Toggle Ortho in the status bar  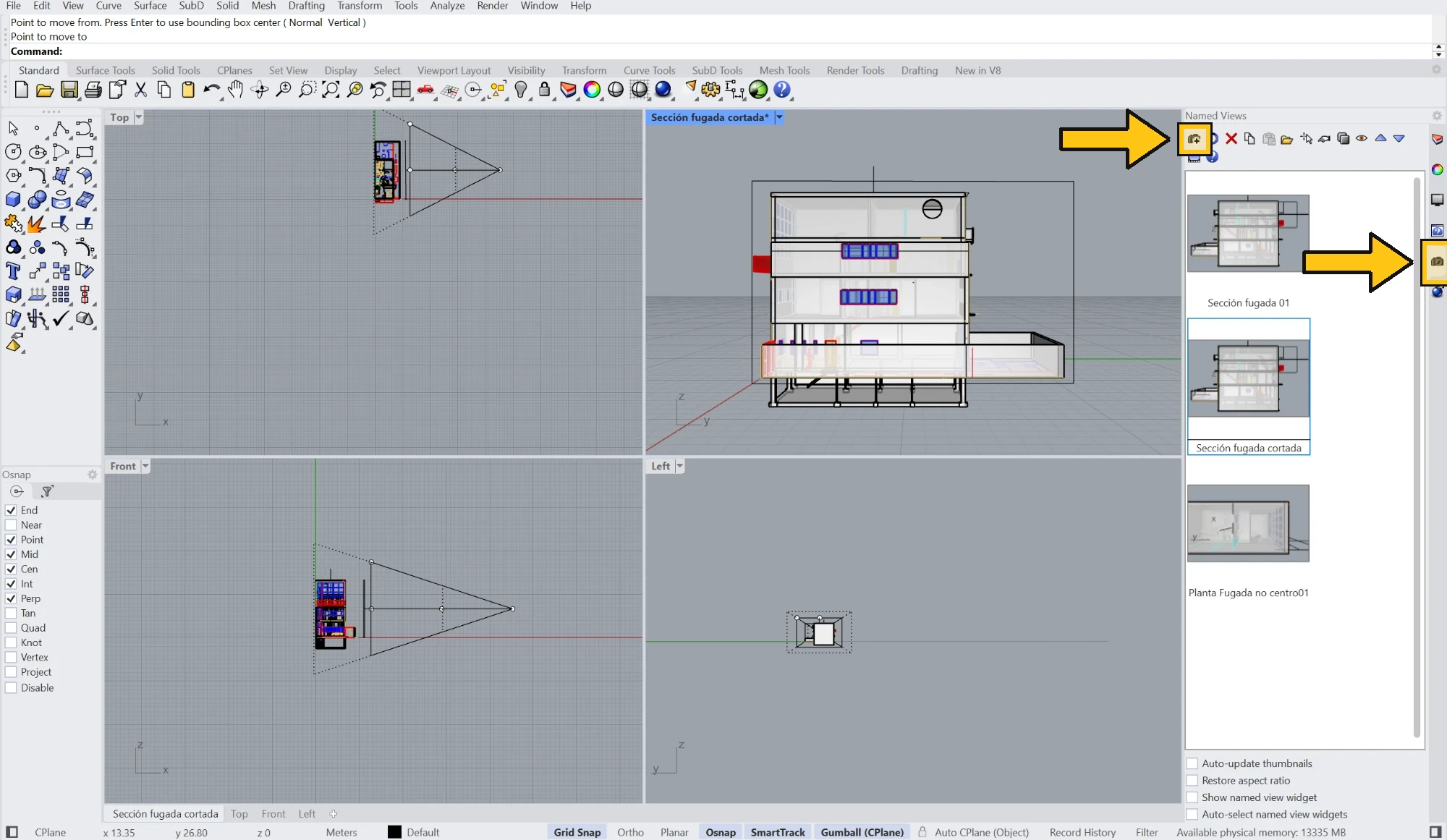click(x=630, y=832)
